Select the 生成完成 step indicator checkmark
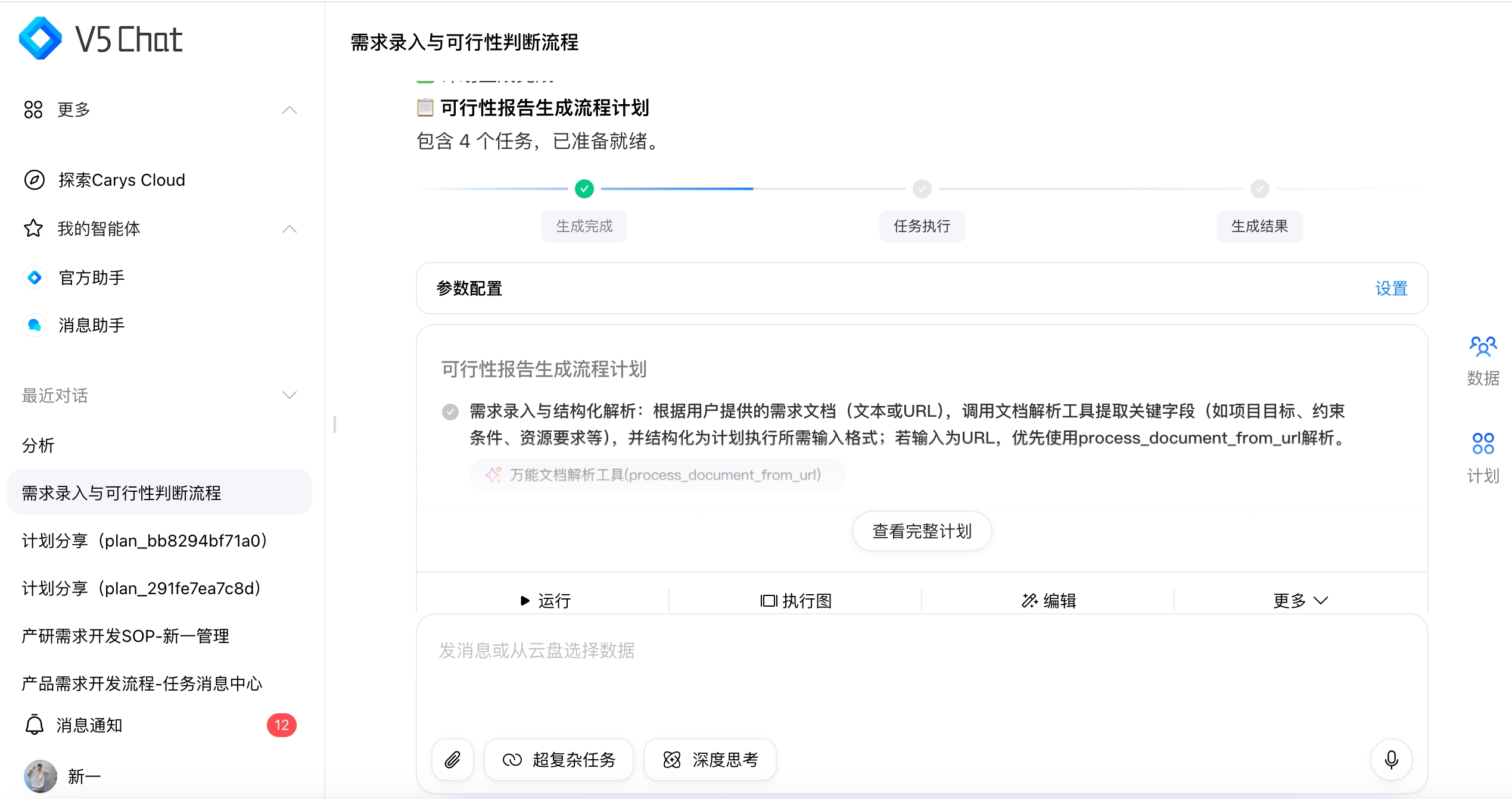1512x799 pixels. (584, 189)
